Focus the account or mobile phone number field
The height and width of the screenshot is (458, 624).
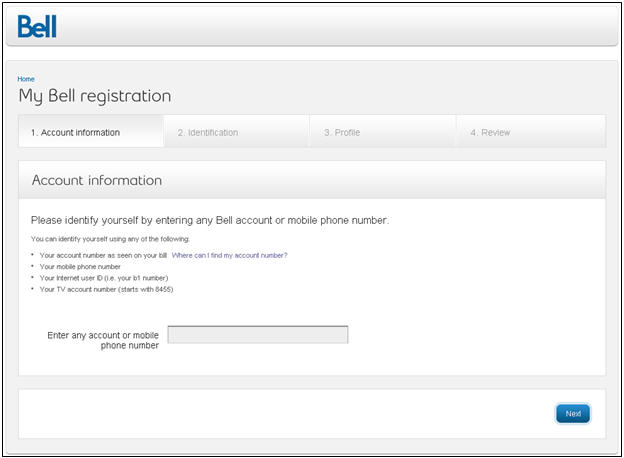pyautogui.click(x=258, y=334)
